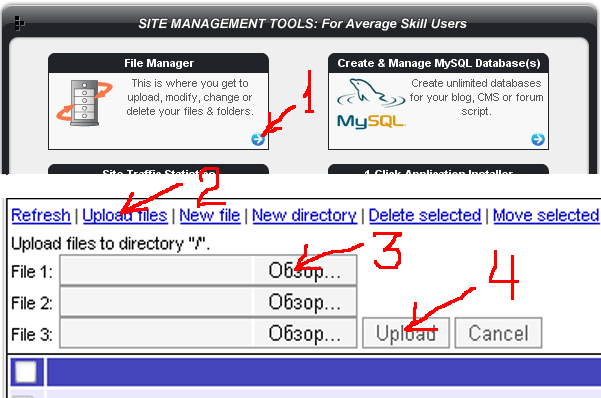Browse for File 1 with Обзор button

(x=305, y=270)
